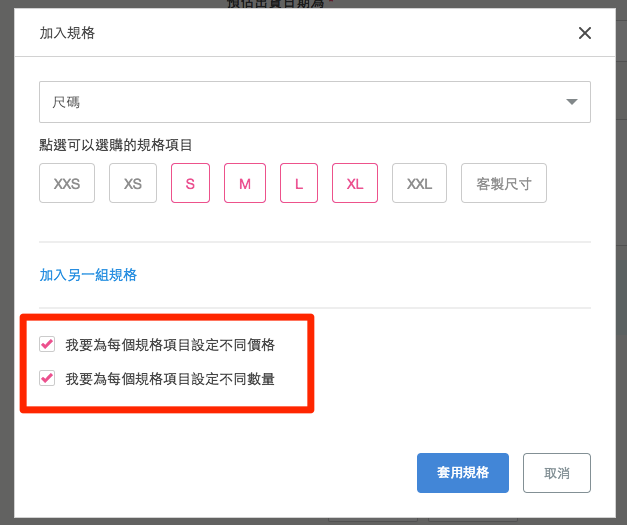Viewport: 627px width, 525px height.
Task: Choose the 客製尺寸 custom size option
Action: click(x=503, y=183)
